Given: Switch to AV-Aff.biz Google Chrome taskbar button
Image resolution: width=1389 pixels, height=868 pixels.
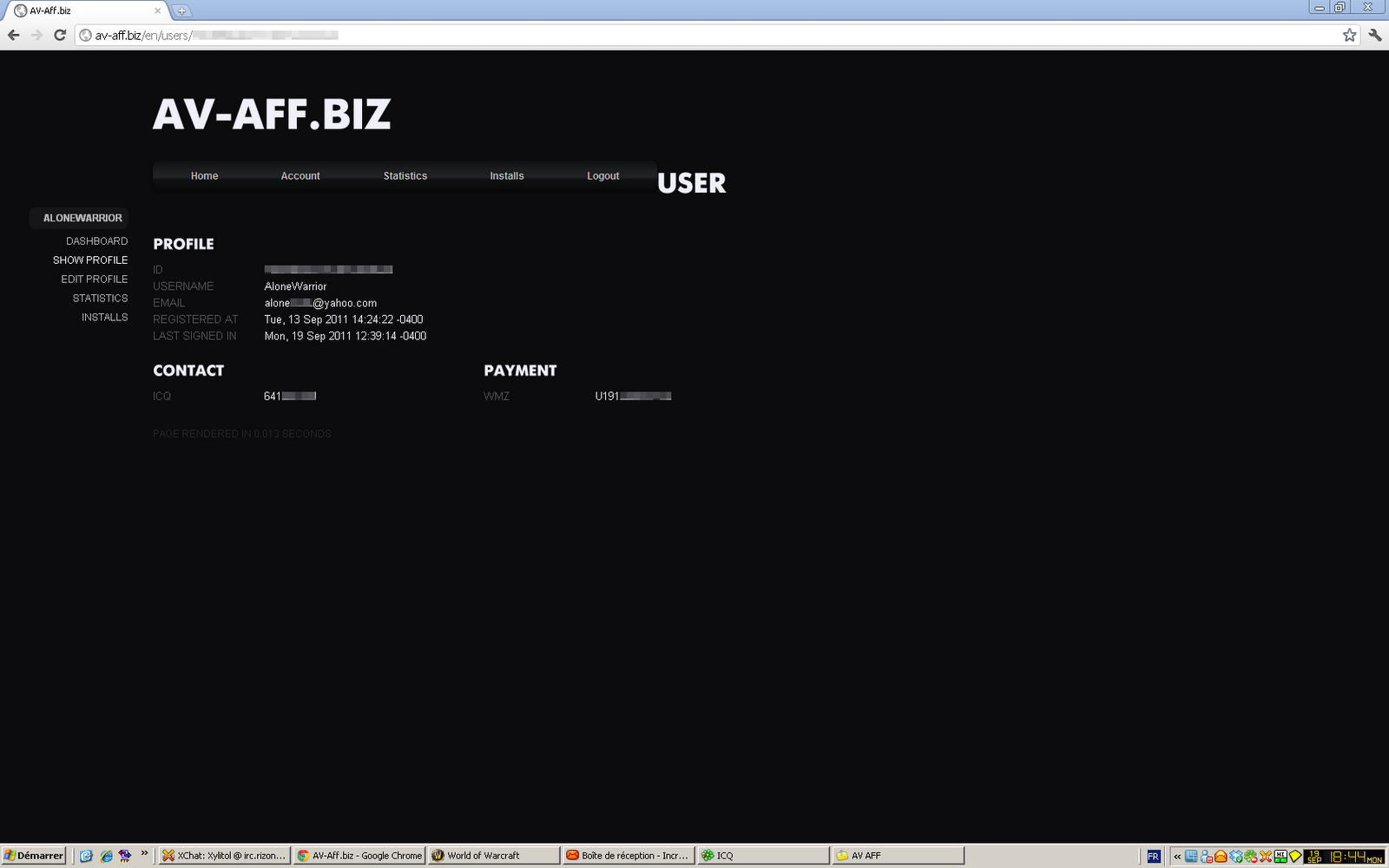Looking at the screenshot, I should click(359, 856).
